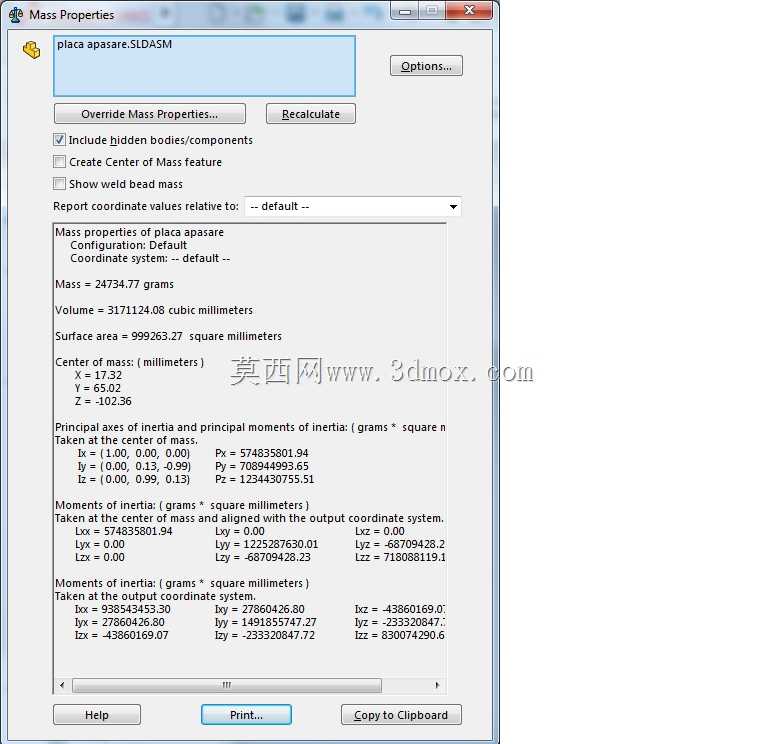
Task: Click the 'Y = 65.02' center of mass value
Action: 98,388
